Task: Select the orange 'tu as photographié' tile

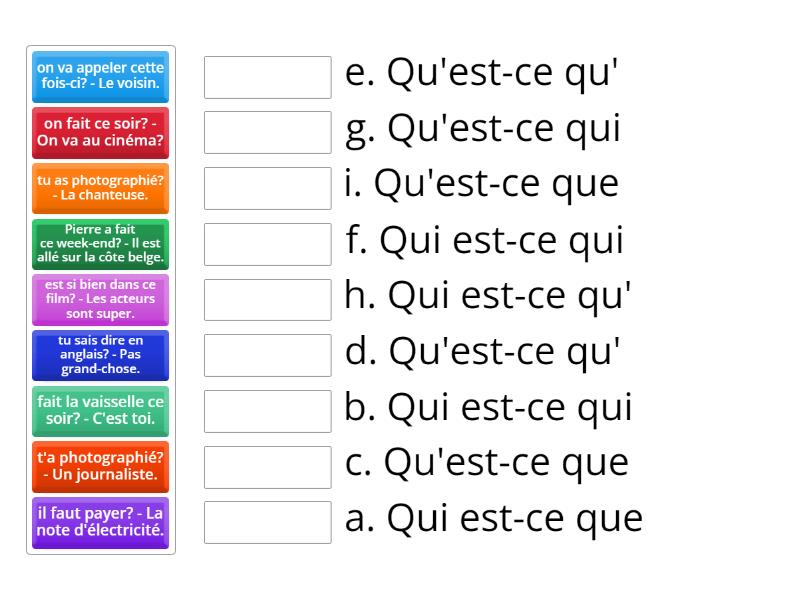Action: [x=101, y=188]
